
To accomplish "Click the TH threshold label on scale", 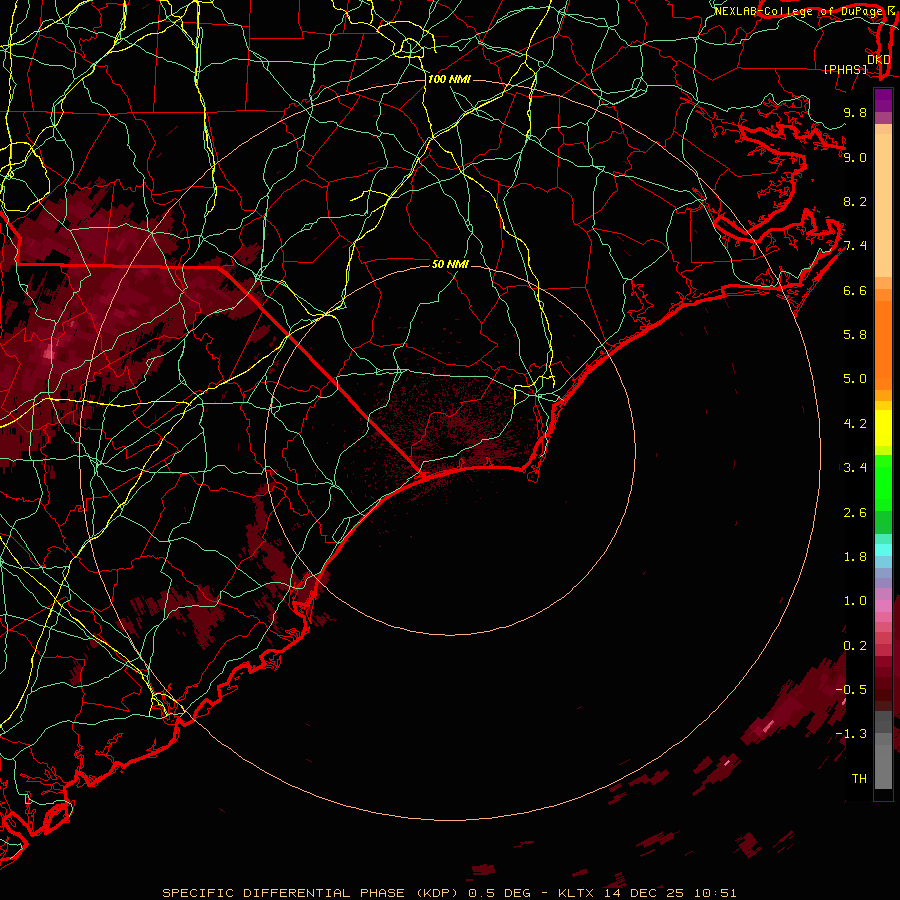I will click(x=859, y=779).
